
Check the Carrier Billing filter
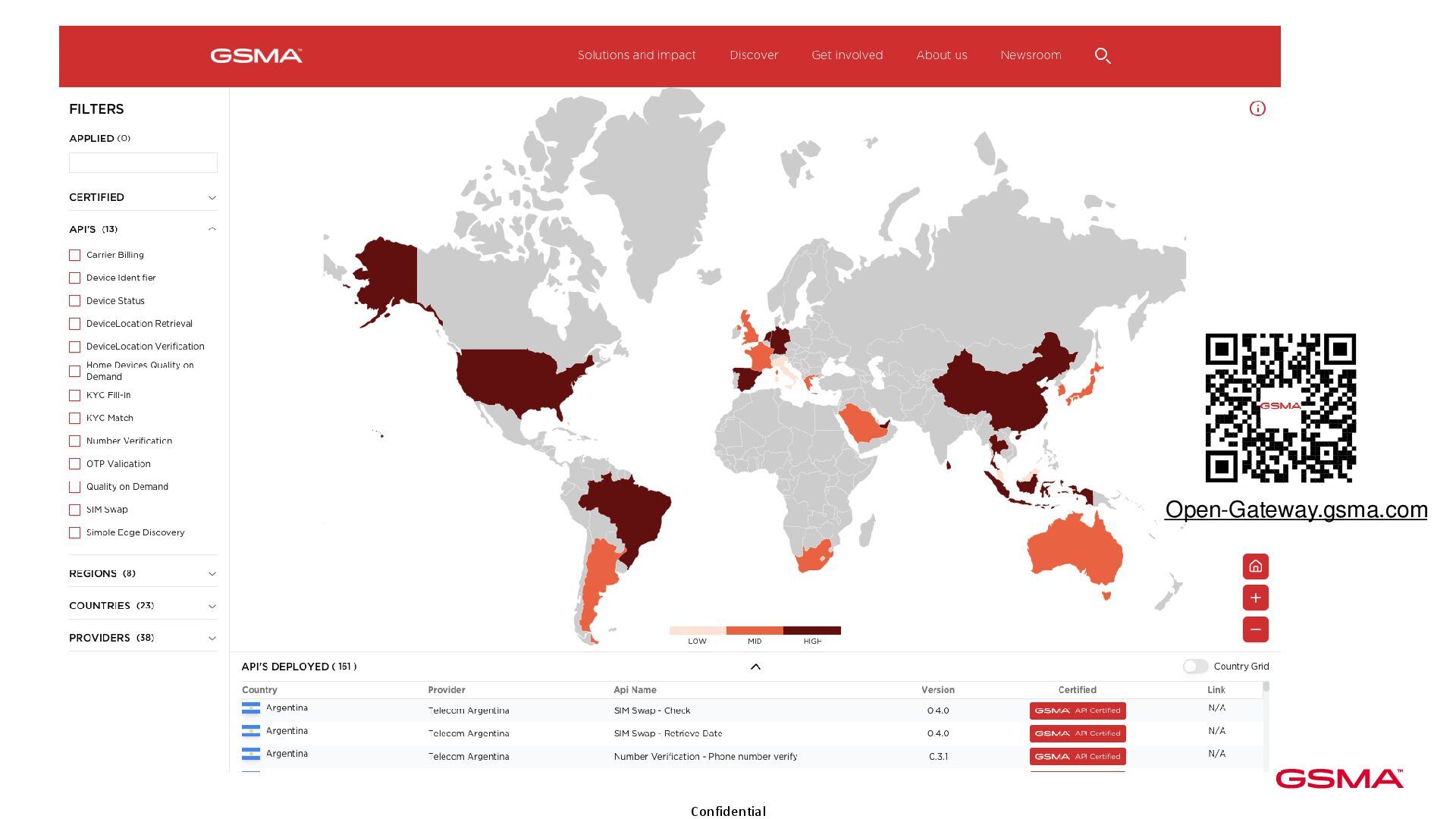(x=75, y=256)
